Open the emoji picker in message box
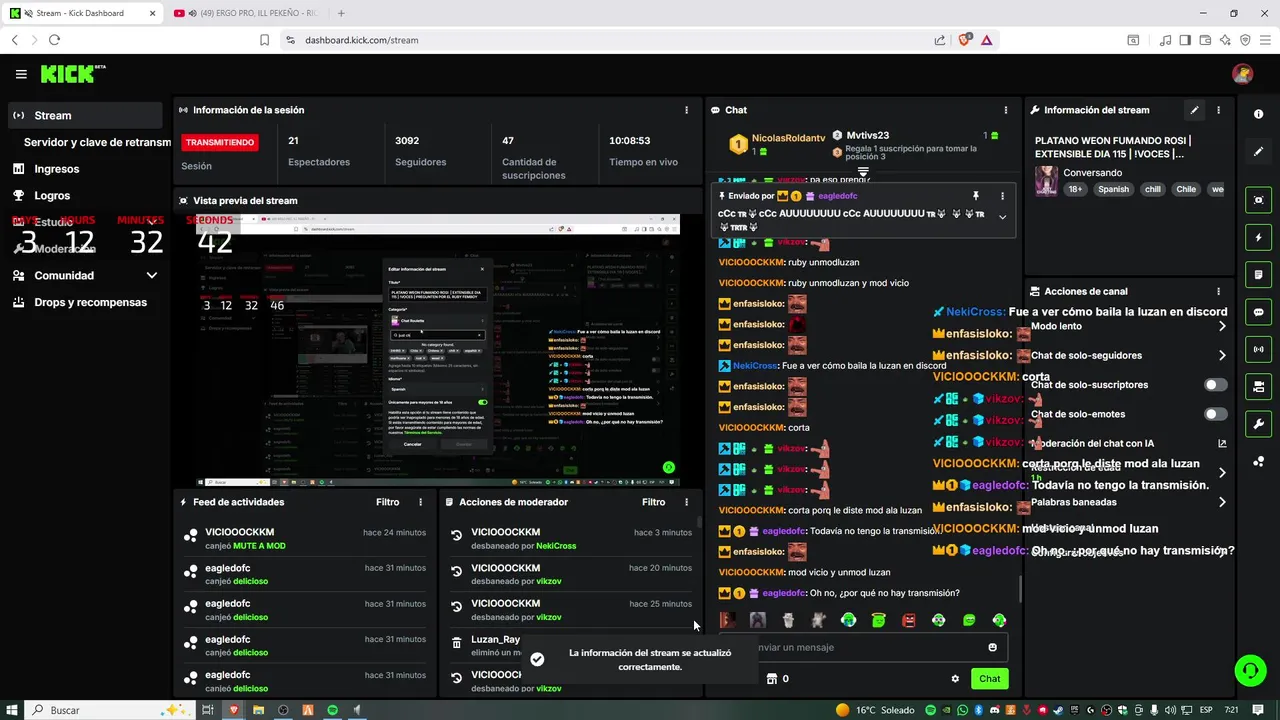Screen dimensions: 1280x720 [992, 647]
